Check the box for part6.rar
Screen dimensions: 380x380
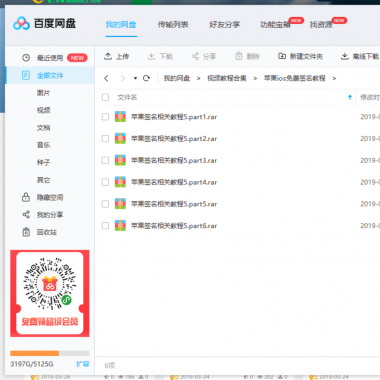105,226
